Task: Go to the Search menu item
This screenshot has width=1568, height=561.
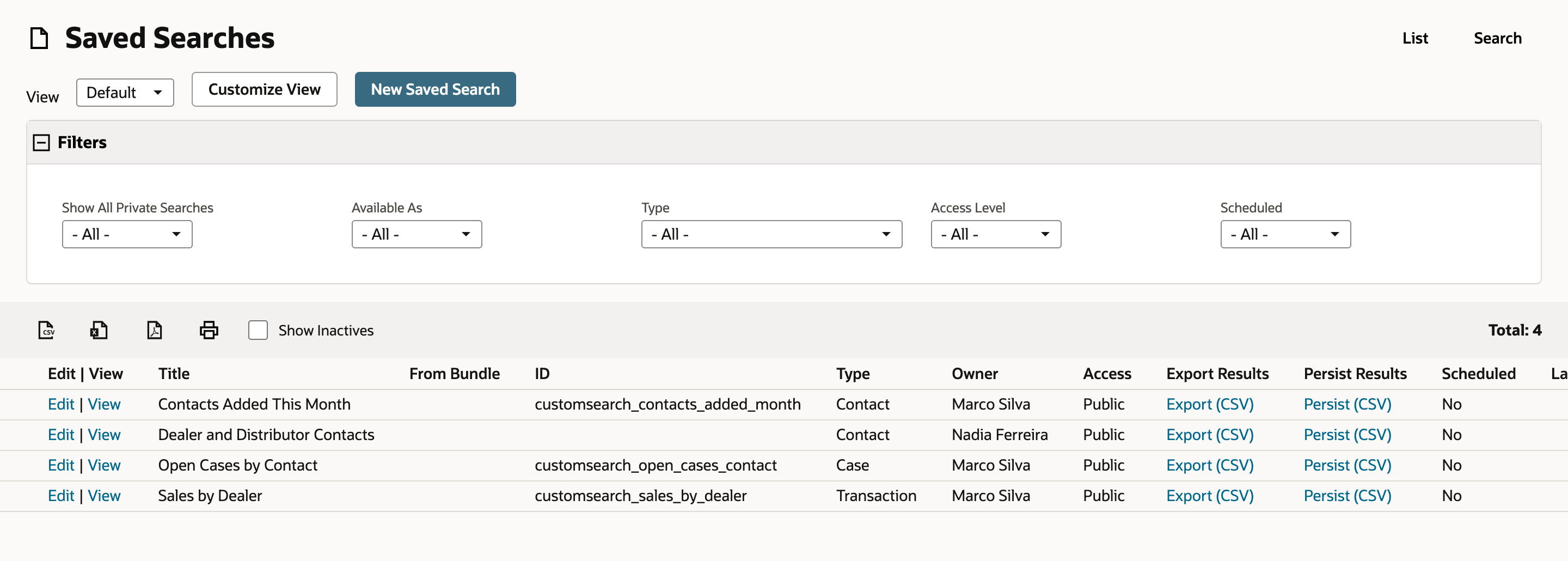Action: [1497, 38]
